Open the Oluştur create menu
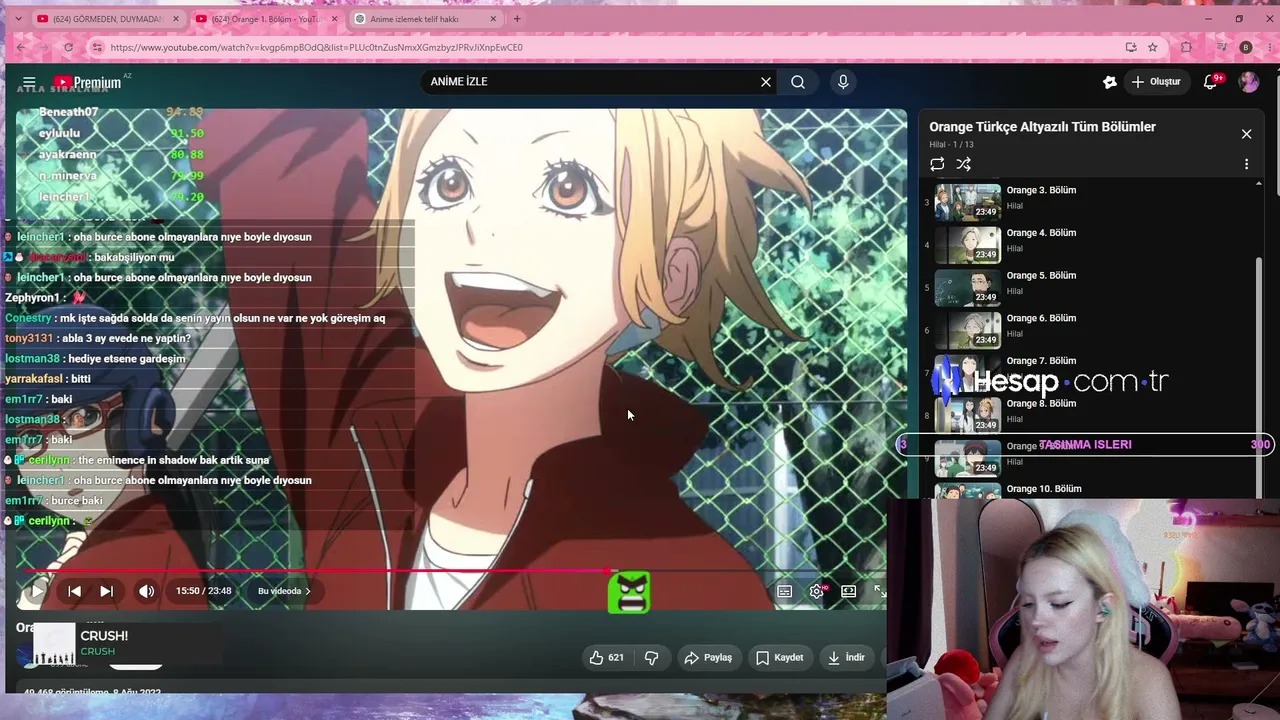 (x=1156, y=82)
